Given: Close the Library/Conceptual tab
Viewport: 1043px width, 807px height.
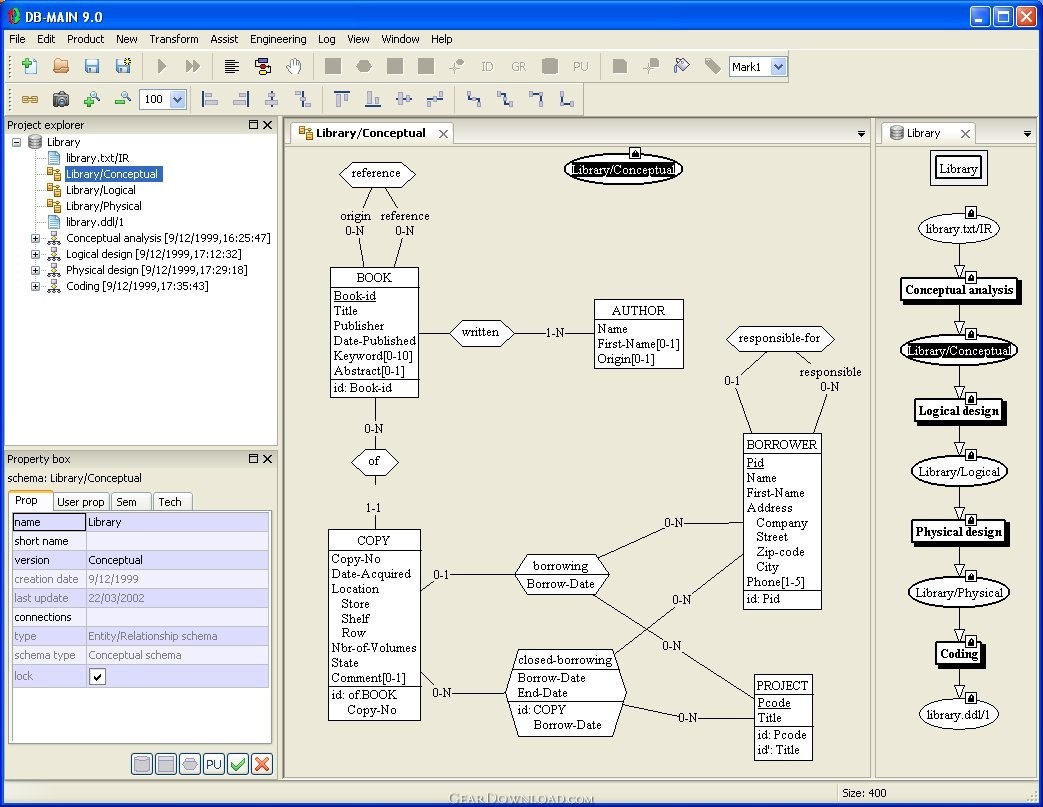Looking at the screenshot, I should click(443, 133).
